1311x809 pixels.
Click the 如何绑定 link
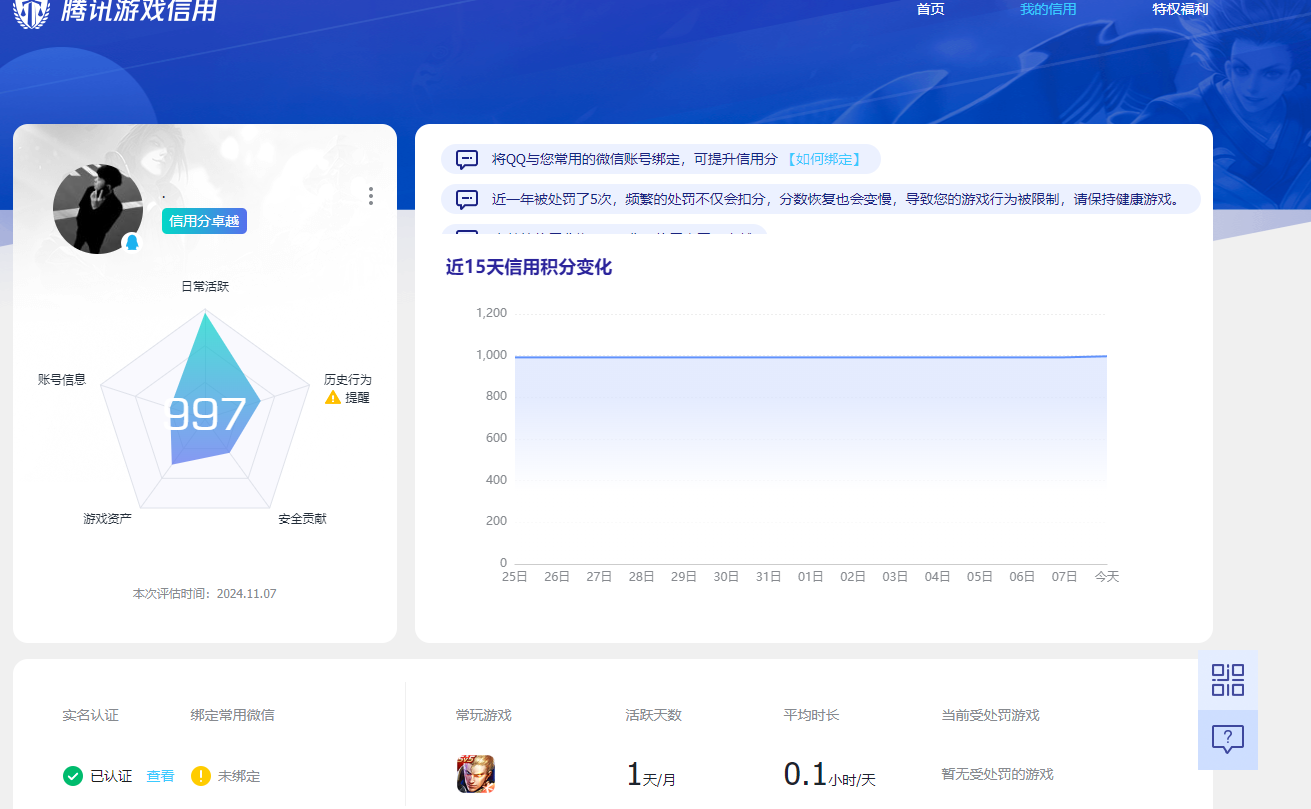coord(823,159)
